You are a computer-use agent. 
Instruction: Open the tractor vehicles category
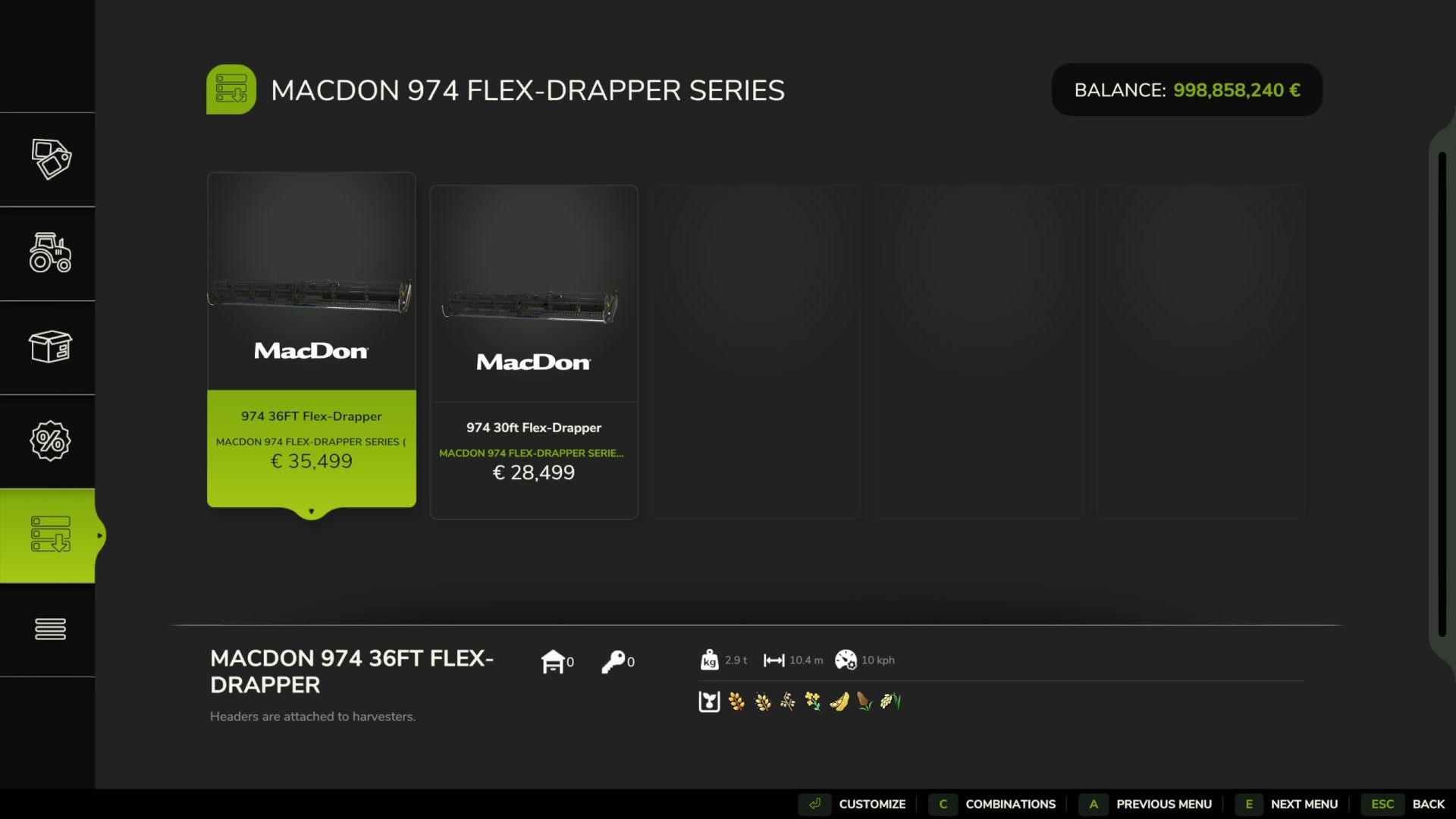(50, 253)
